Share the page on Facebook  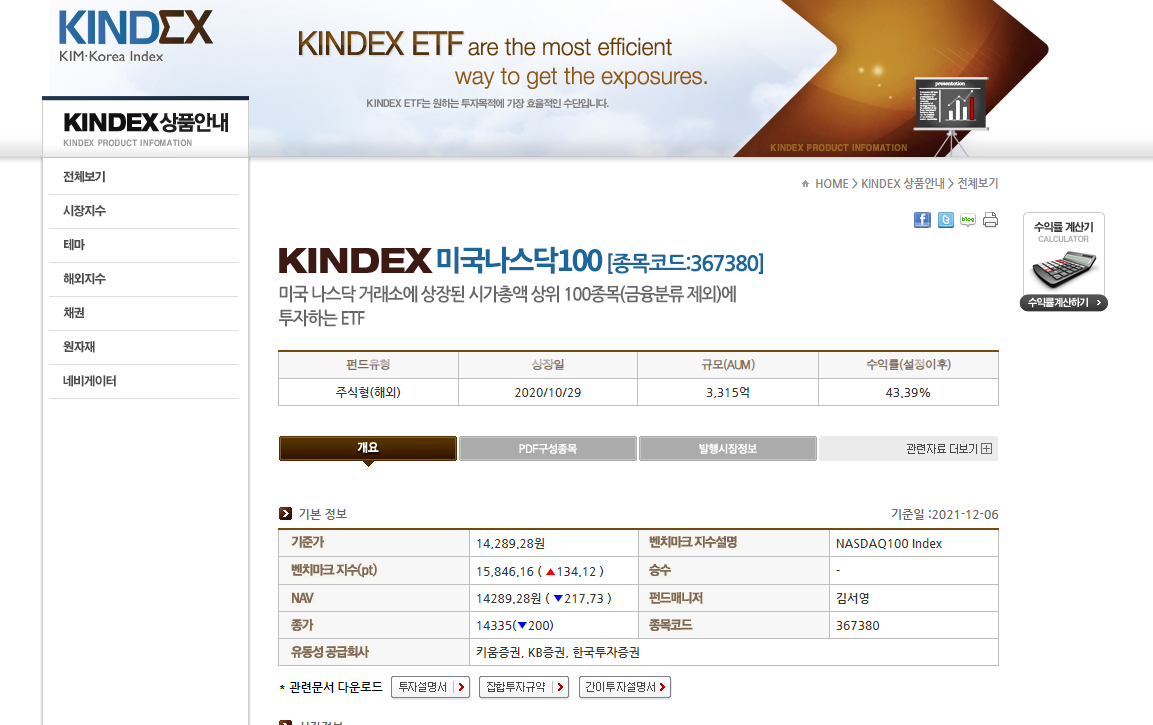pos(922,220)
